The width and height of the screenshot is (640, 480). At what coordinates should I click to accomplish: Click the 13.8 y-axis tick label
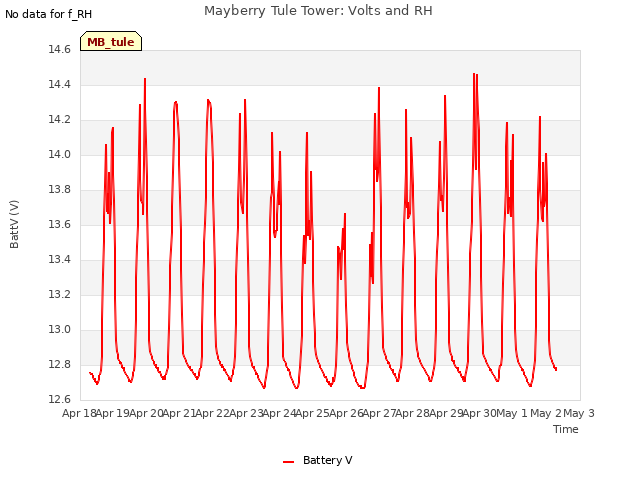(60, 189)
